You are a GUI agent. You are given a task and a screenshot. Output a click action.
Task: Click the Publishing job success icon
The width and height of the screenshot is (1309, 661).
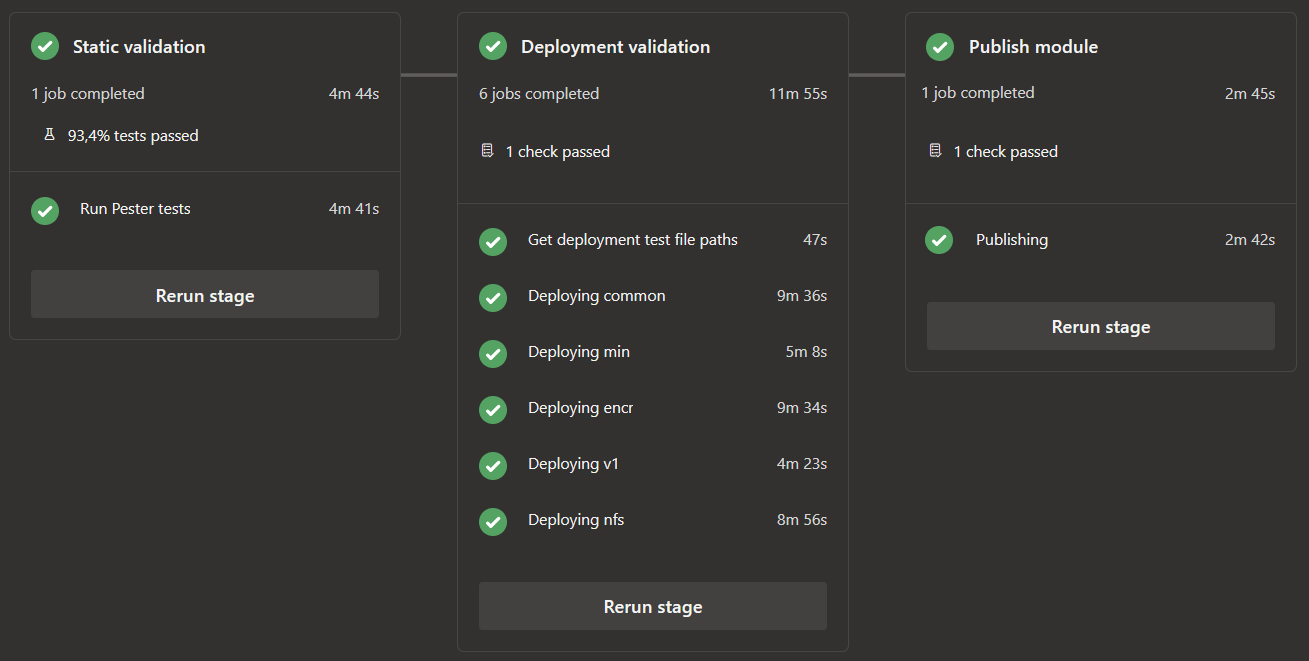pos(939,240)
